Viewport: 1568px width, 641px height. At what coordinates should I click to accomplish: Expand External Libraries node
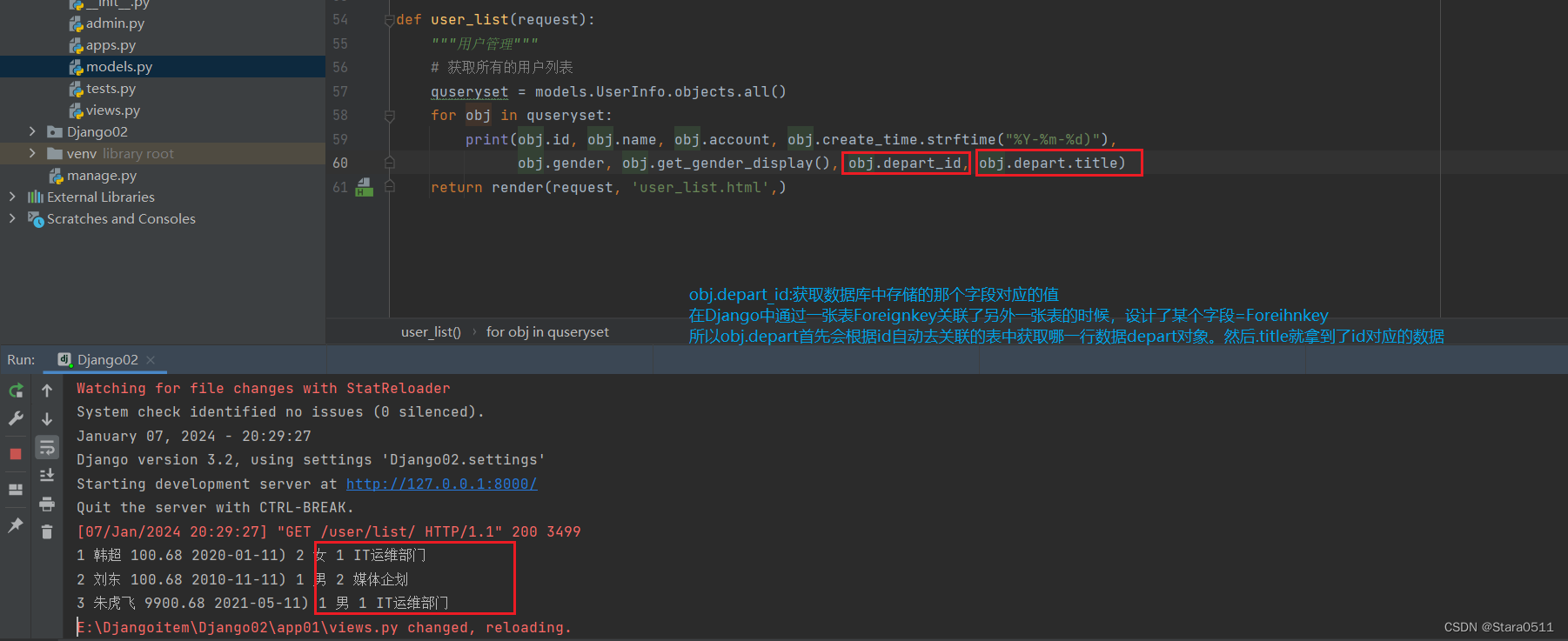click(x=12, y=197)
